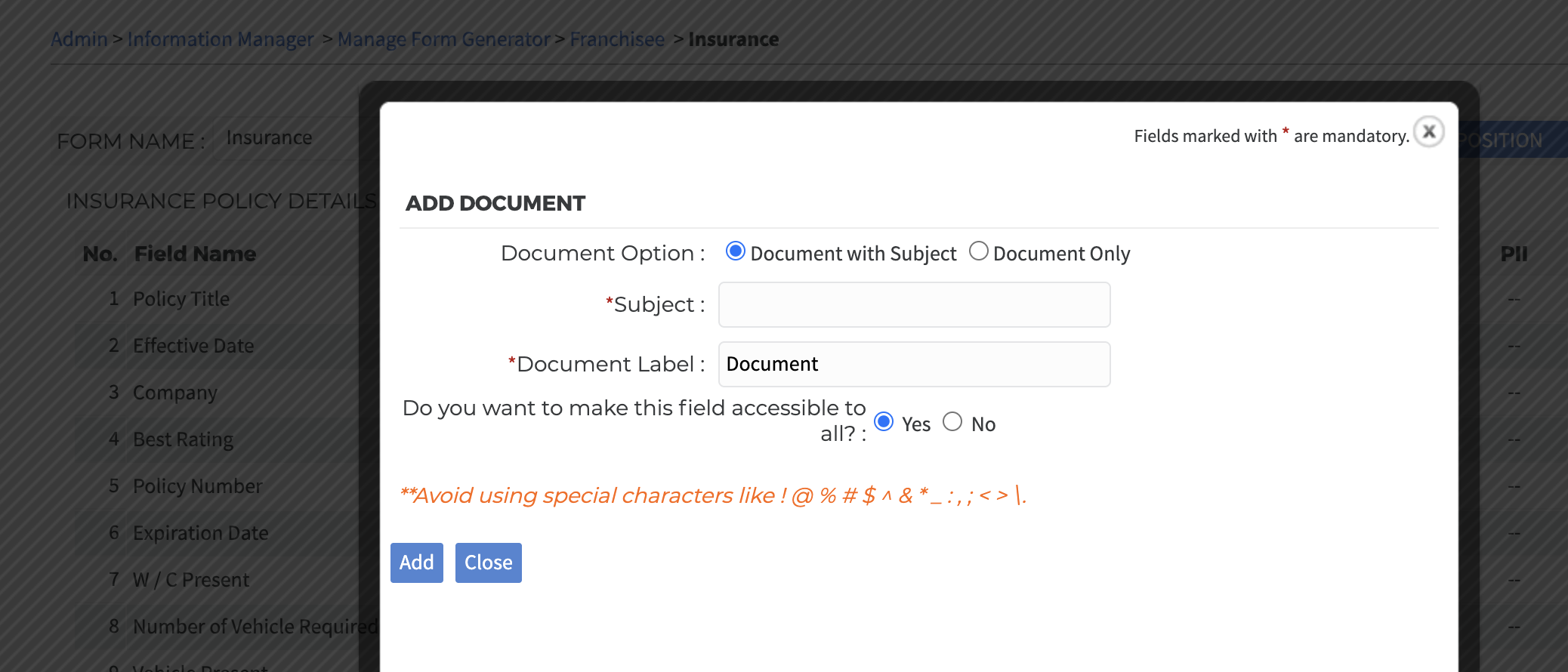Viewport: 1568px width, 672px height.
Task: Choose the Document Only radio button
Action: pyautogui.click(x=978, y=251)
